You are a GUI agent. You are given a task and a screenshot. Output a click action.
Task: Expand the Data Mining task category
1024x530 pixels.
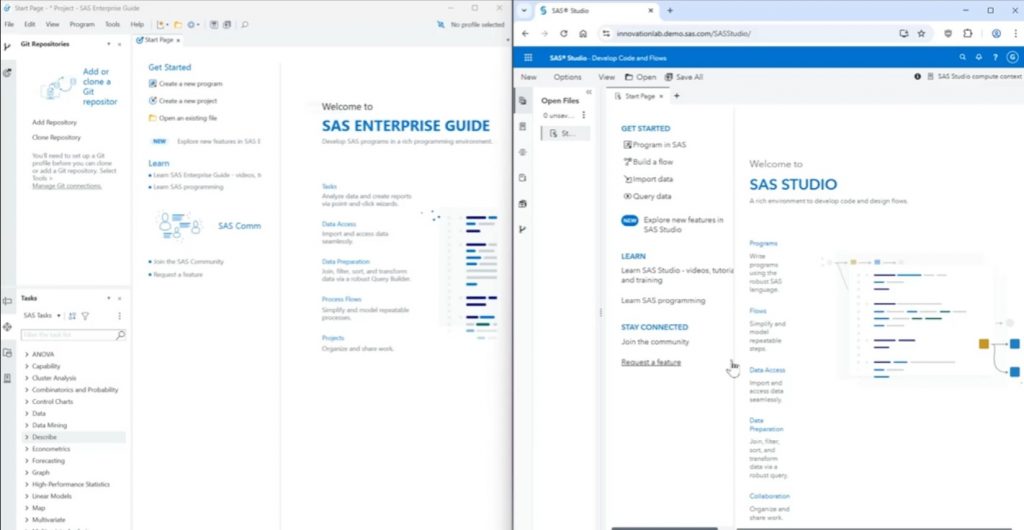point(27,425)
